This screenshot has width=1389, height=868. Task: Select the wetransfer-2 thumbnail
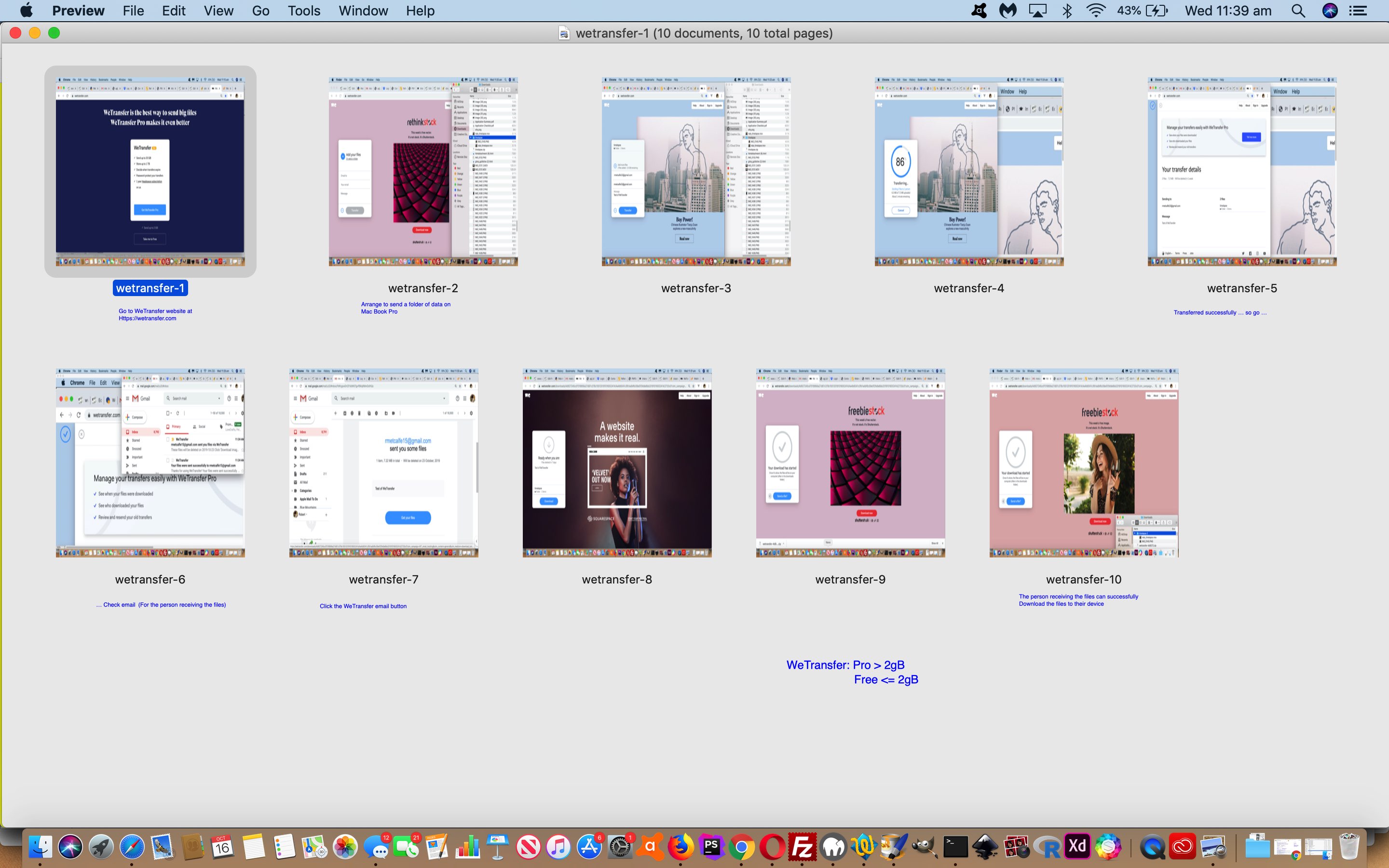[423, 172]
